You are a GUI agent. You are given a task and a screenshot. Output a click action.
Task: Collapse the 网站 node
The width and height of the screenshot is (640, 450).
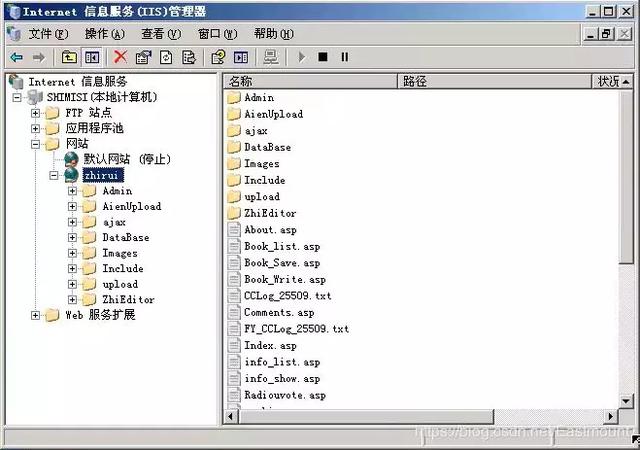[36, 144]
